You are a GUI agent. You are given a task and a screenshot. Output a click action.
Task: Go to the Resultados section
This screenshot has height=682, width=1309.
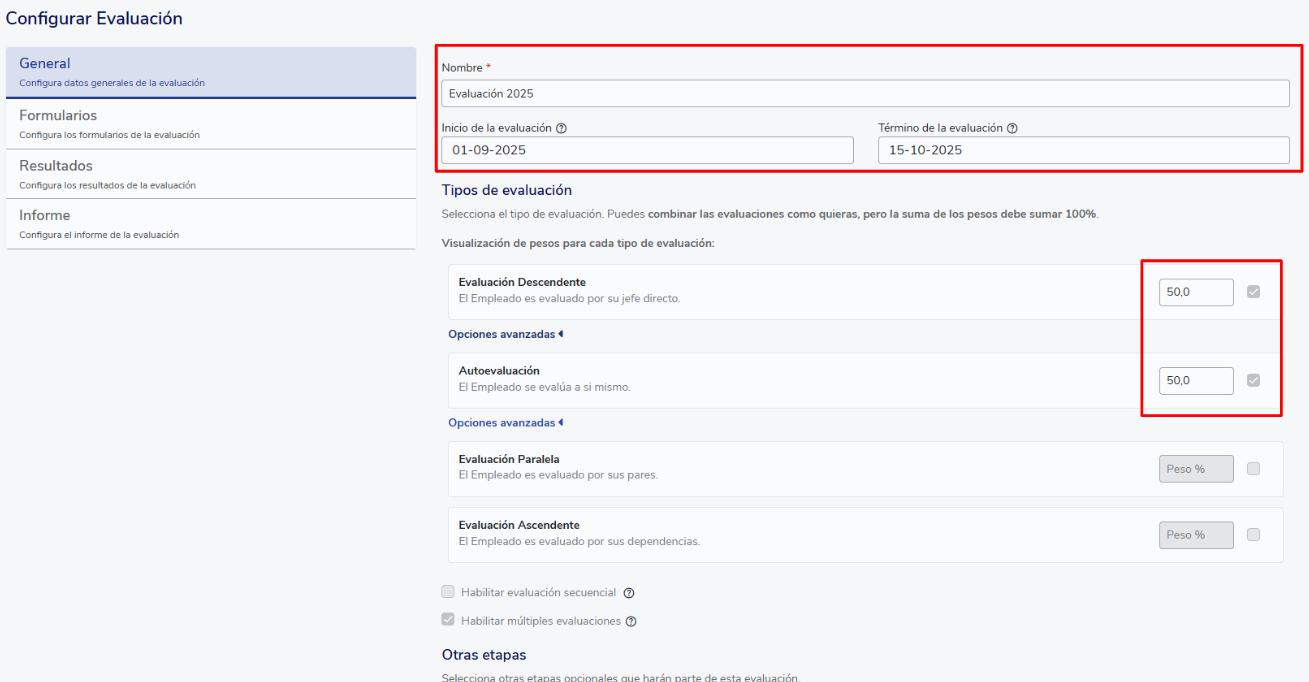click(210, 174)
